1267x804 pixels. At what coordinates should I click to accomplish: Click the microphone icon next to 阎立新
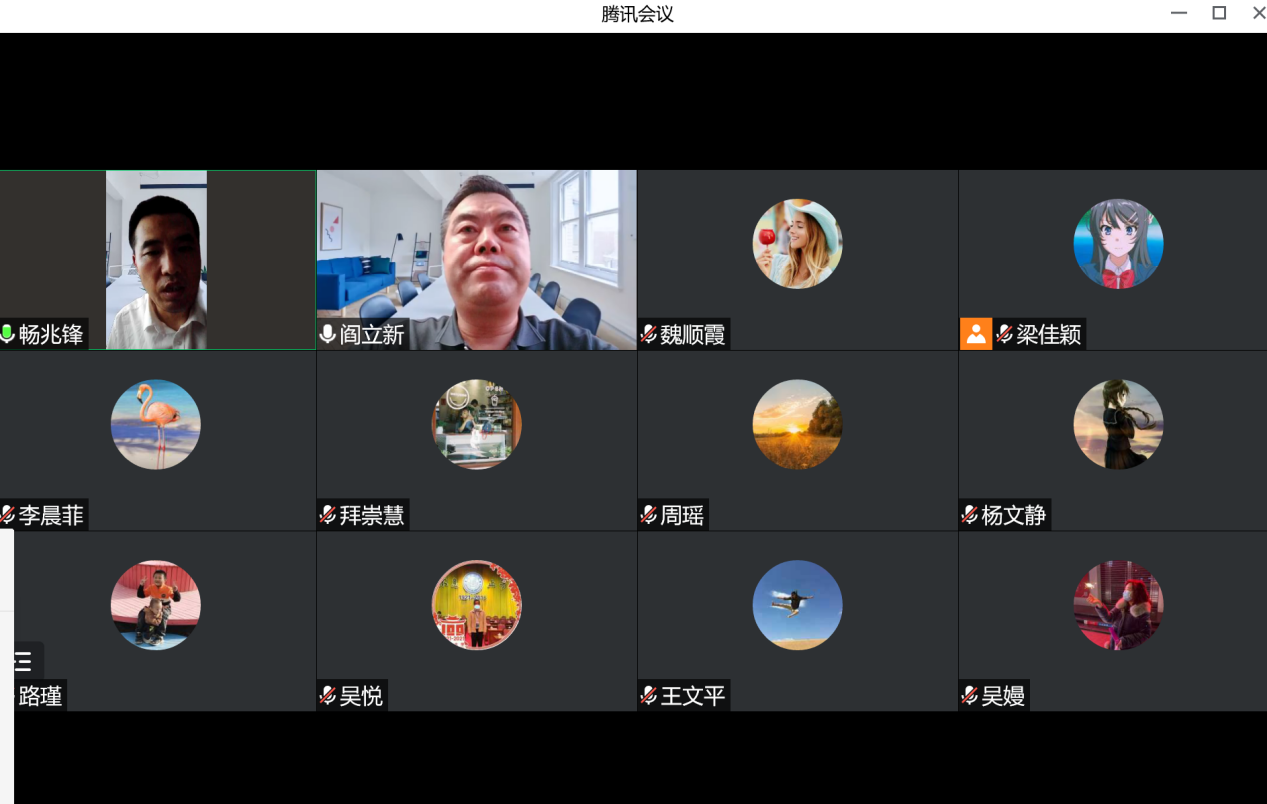(x=327, y=334)
